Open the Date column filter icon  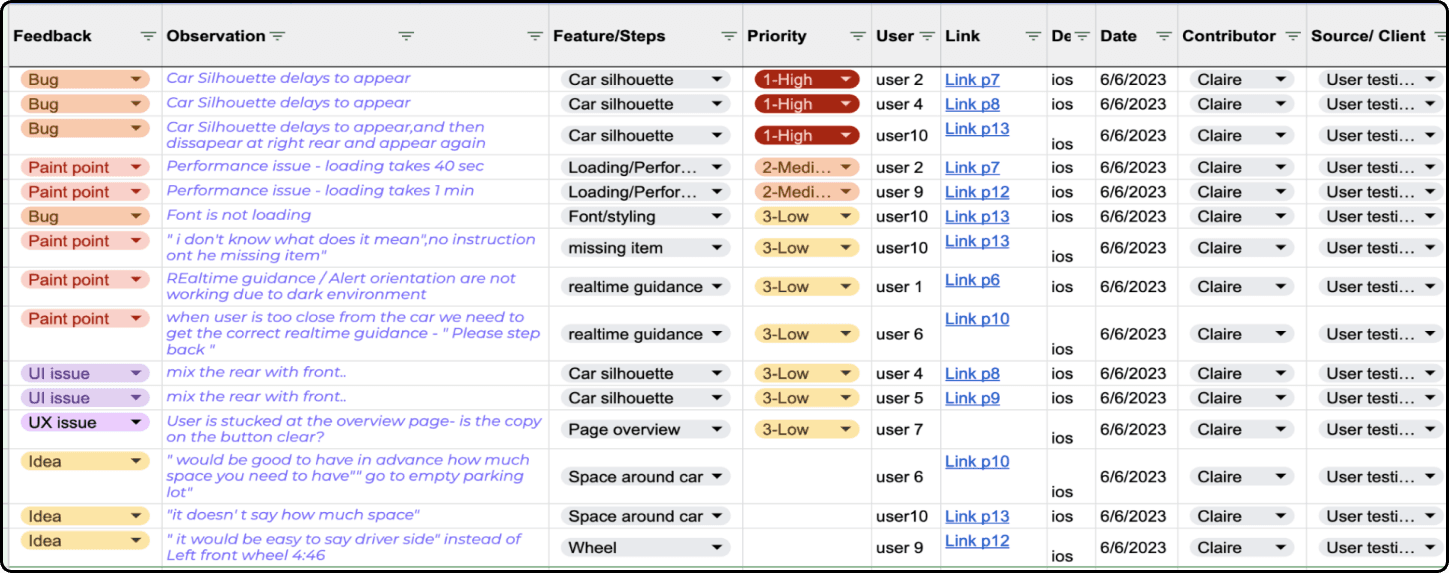1164,36
